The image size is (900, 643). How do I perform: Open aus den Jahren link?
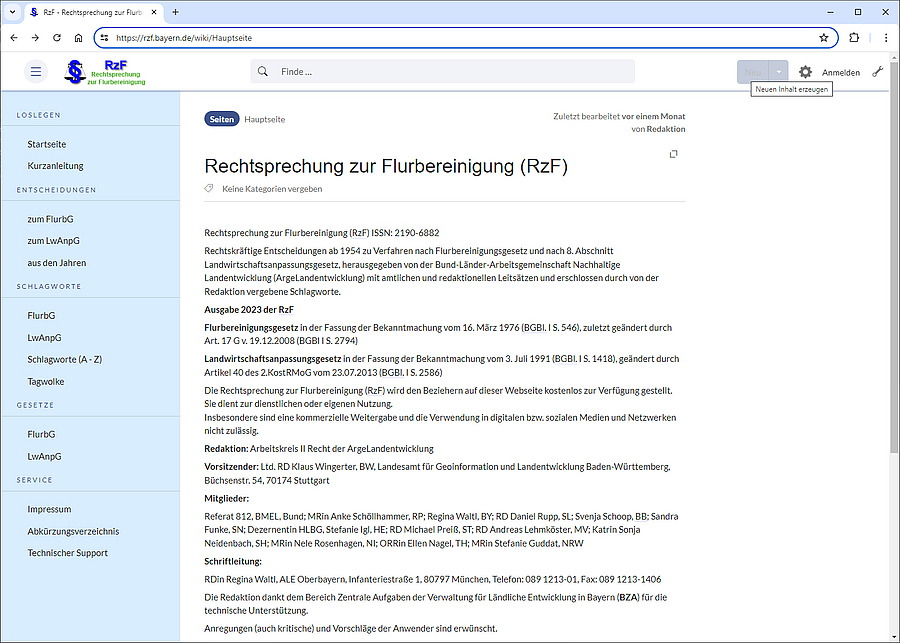point(56,263)
